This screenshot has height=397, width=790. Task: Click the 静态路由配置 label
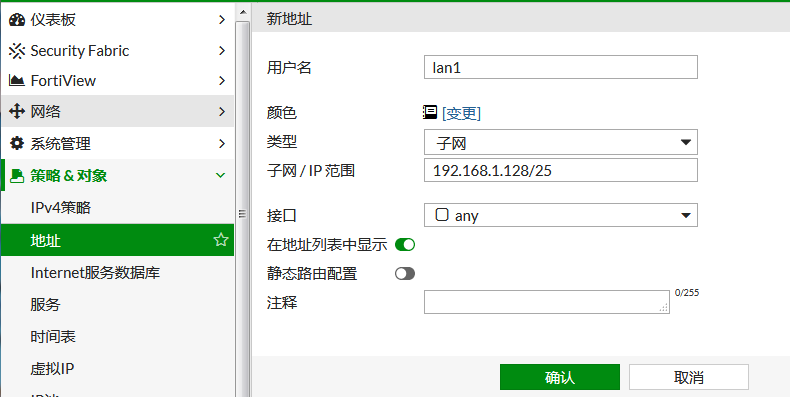point(312,274)
